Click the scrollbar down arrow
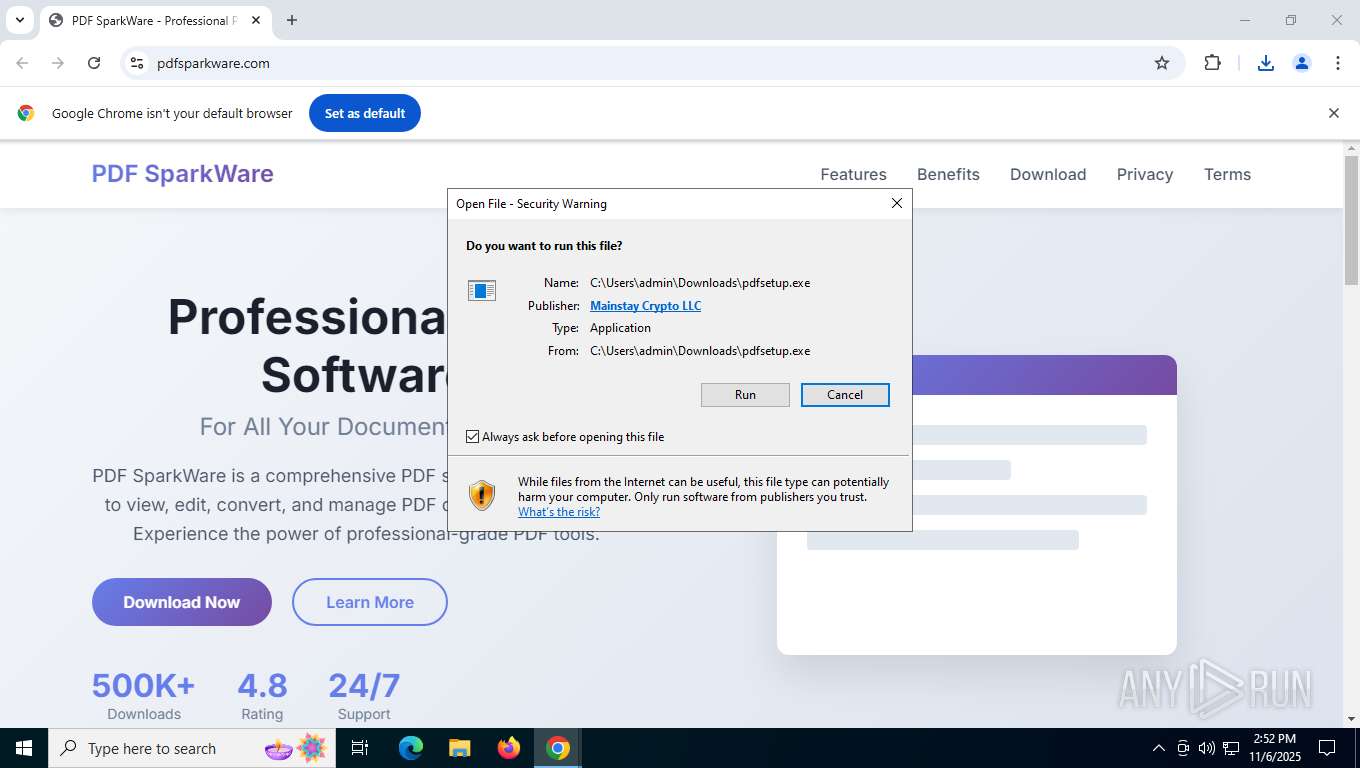Viewport: 1360px width, 768px height. coord(1351,719)
